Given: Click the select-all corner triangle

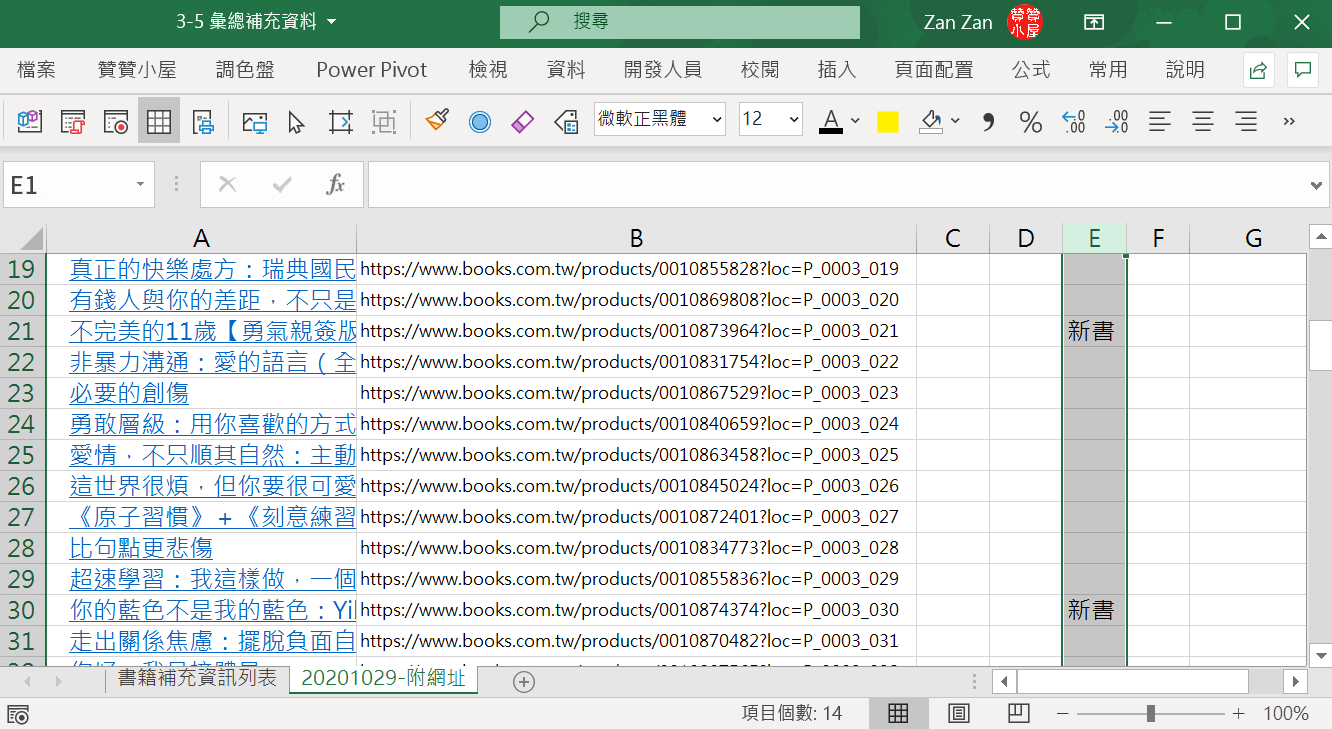Looking at the screenshot, I should coord(31,239).
